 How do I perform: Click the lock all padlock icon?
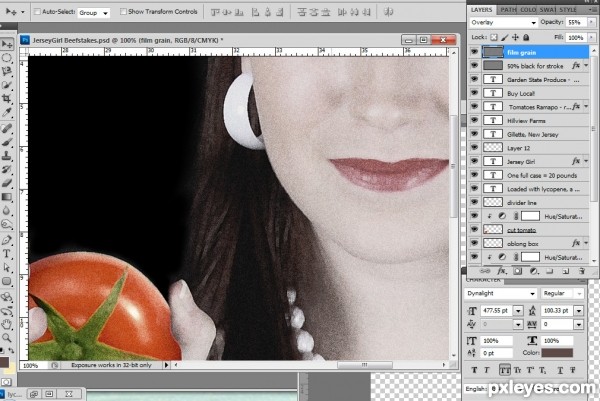pyautogui.click(x=526, y=37)
